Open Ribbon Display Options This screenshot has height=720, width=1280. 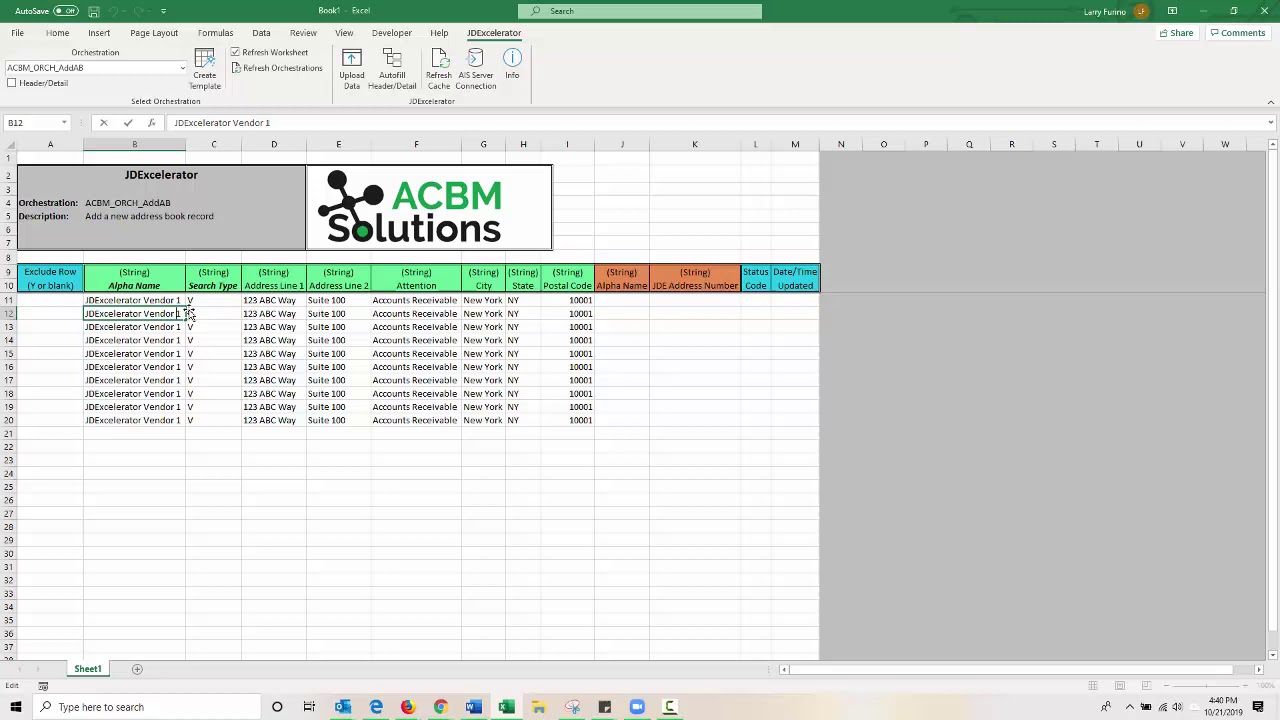point(1172,11)
